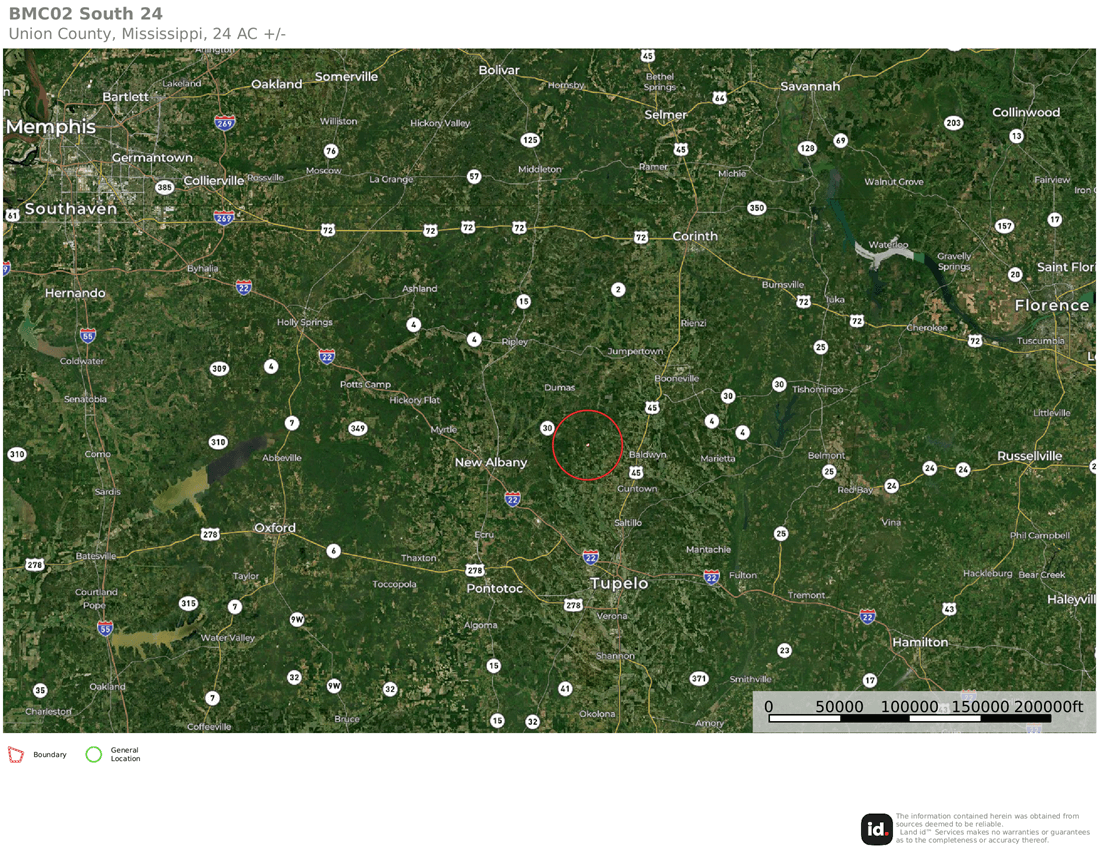Click the Land id logo
Viewport: 1100px width, 849px height.
click(x=876, y=829)
